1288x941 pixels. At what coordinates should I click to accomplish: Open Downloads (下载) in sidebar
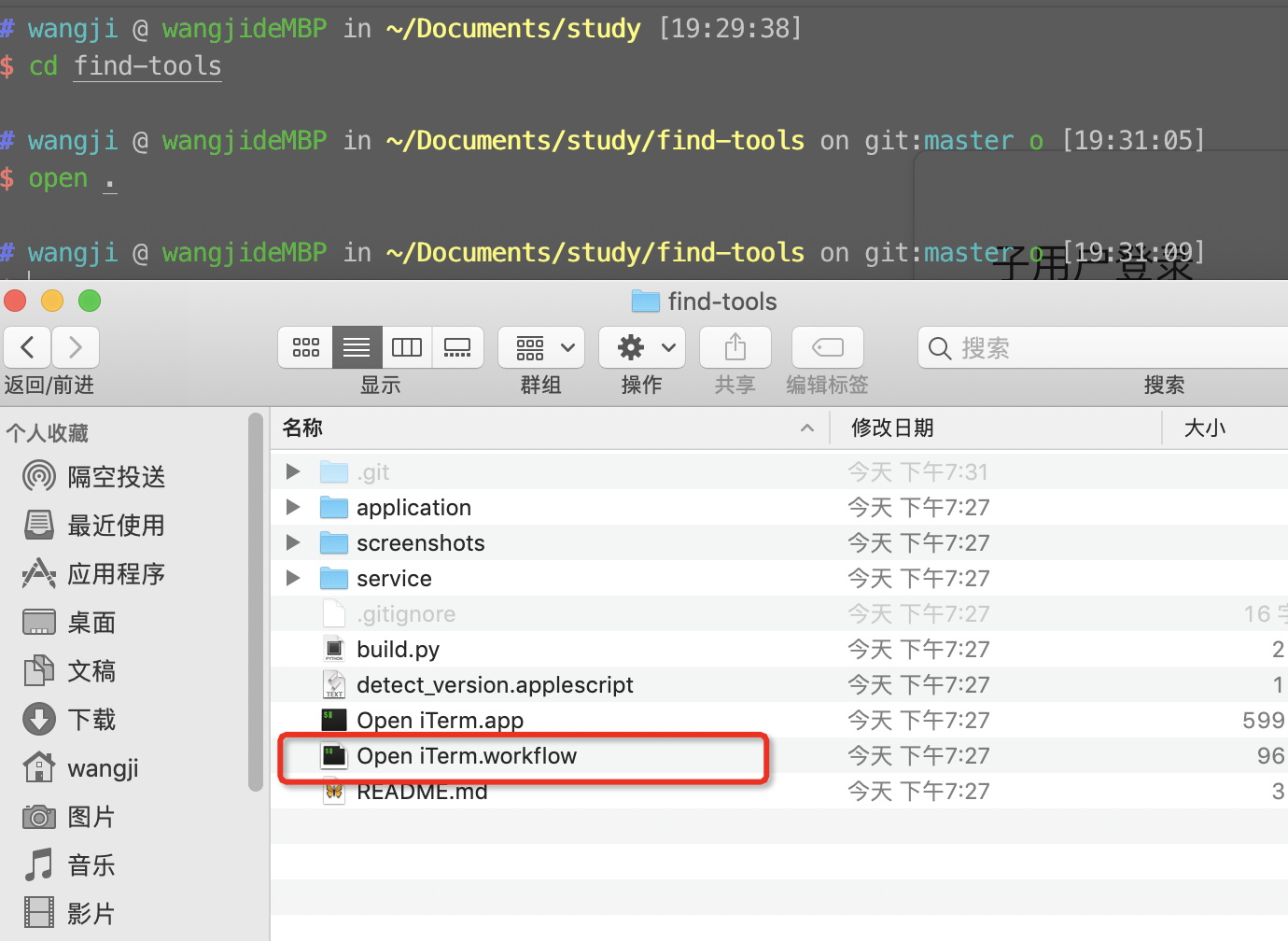(x=70, y=720)
